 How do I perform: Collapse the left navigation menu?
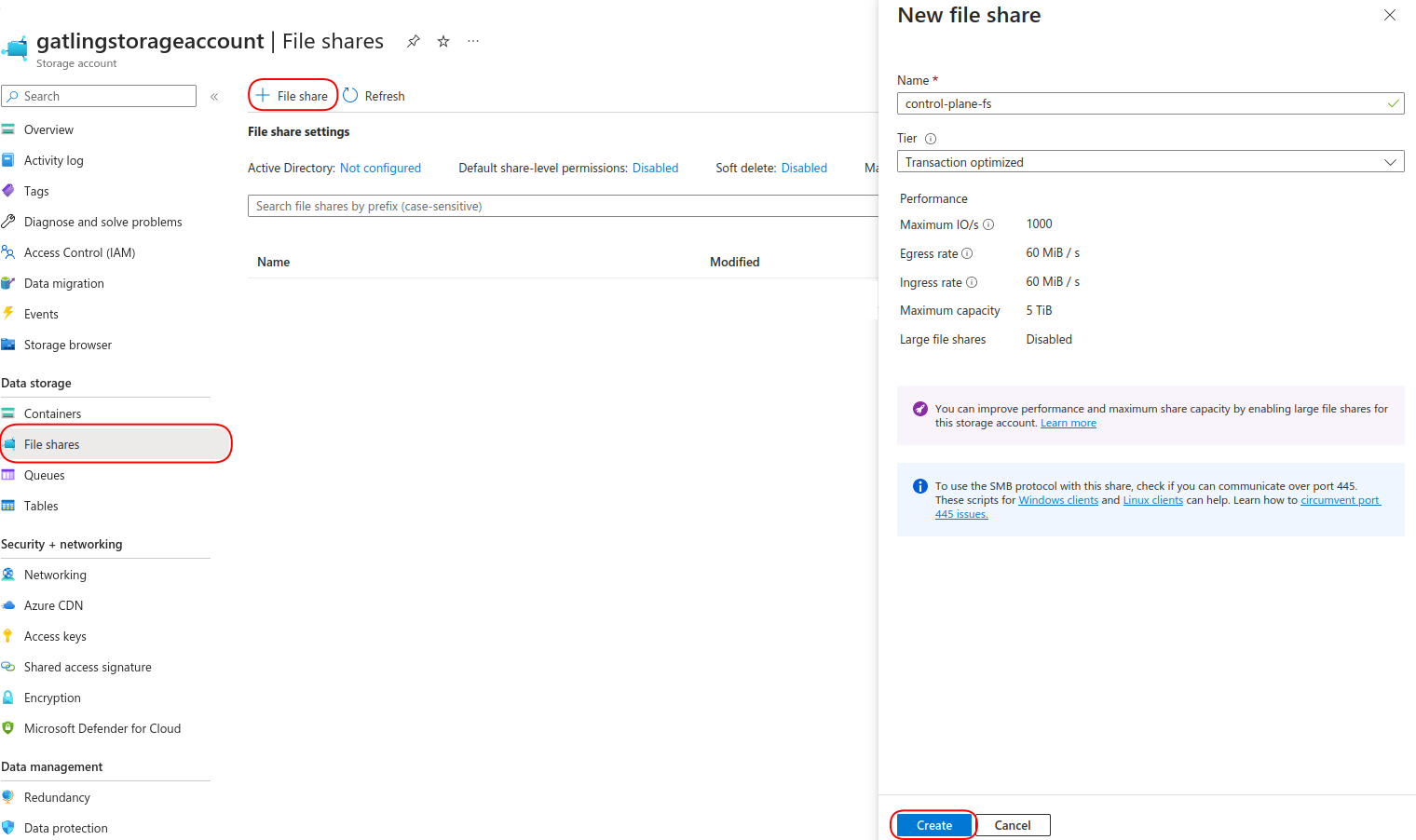coord(214,97)
